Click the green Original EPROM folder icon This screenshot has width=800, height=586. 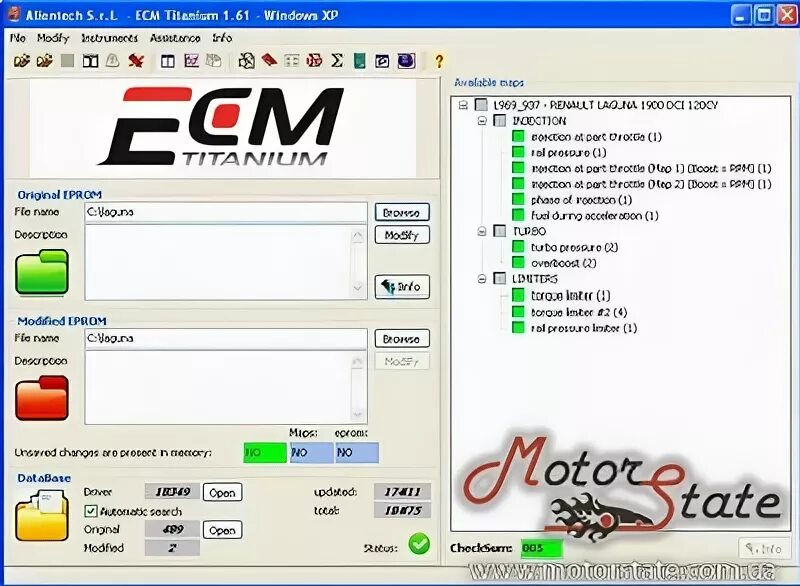click(42, 272)
